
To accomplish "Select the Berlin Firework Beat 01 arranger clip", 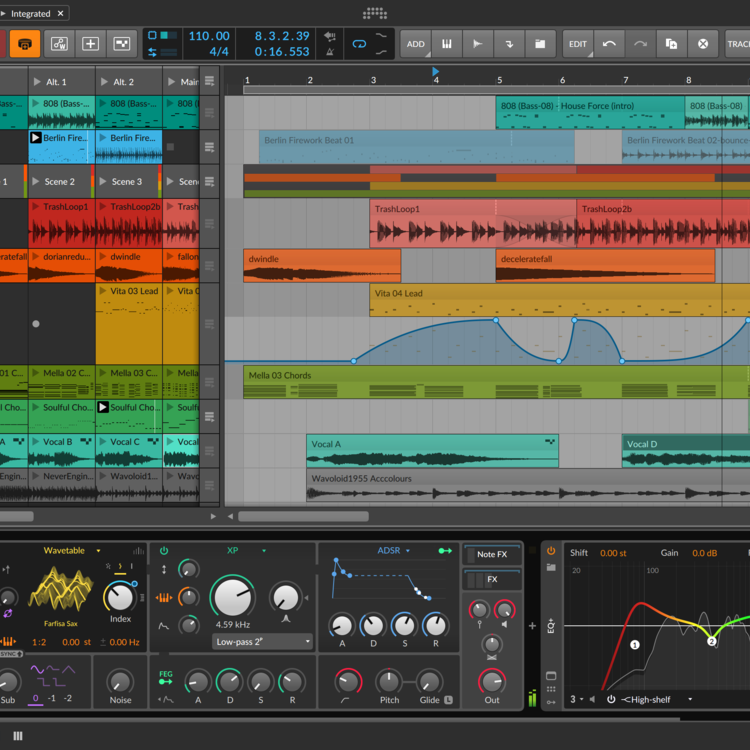I will click(x=416, y=147).
